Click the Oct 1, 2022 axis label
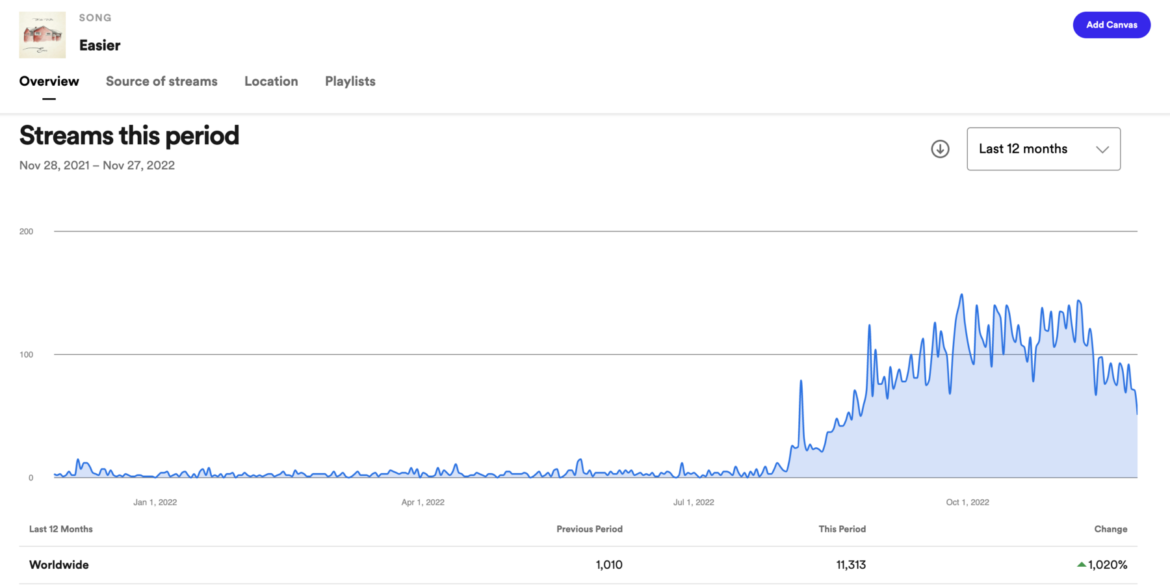Screen dimensions: 1170x585 tap(967, 502)
